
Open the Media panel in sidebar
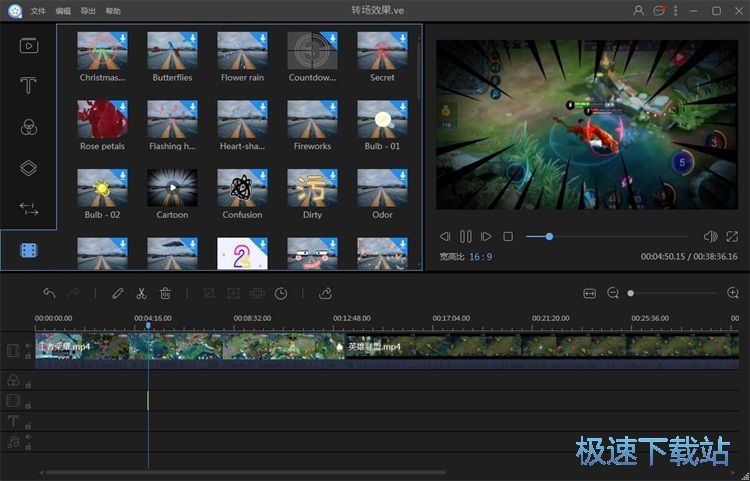click(29, 45)
